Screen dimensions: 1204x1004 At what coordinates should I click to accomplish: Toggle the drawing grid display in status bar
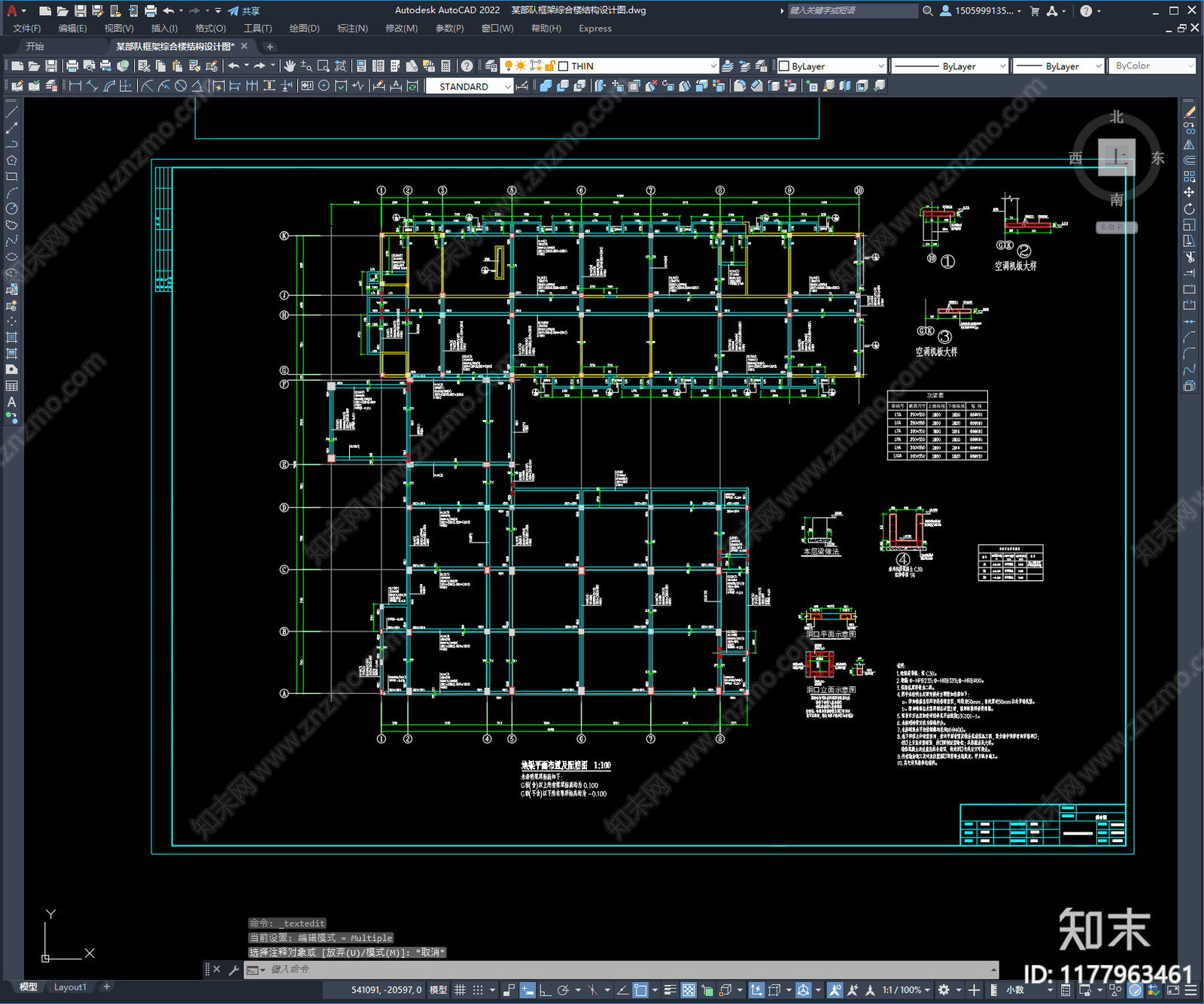pyautogui.click(x=460, y=990)
